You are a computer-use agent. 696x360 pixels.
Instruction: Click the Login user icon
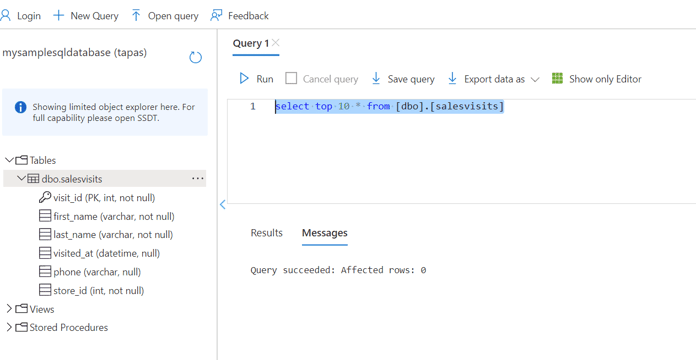point(5,16)
